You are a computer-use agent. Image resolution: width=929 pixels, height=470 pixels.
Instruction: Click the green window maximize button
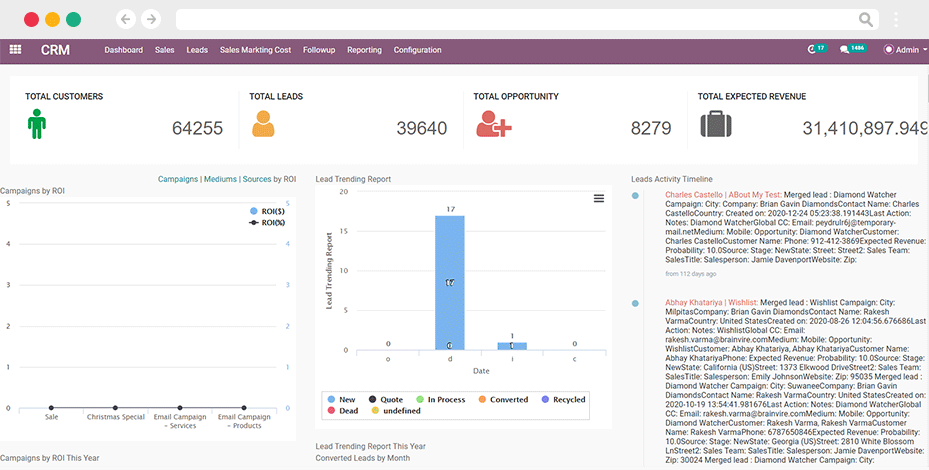click(73, 20)
